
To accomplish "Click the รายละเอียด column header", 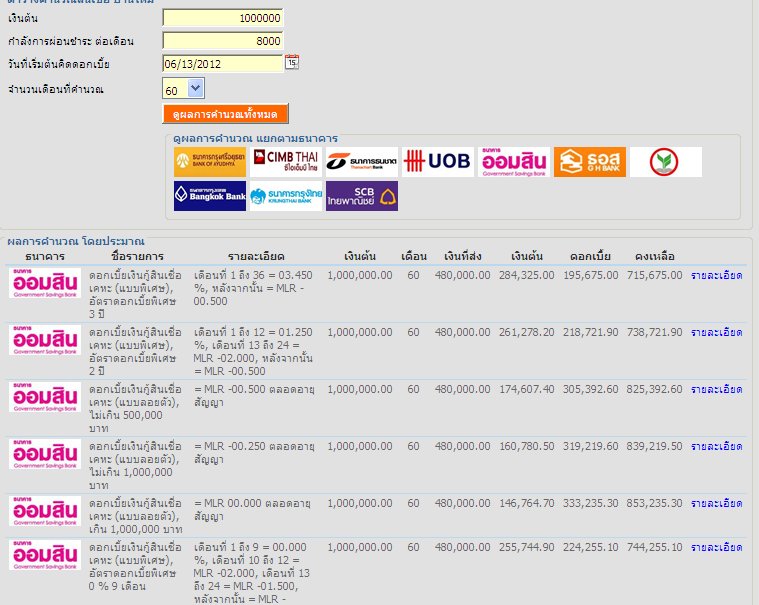I will pyautogui.click(x=256, y=257).
